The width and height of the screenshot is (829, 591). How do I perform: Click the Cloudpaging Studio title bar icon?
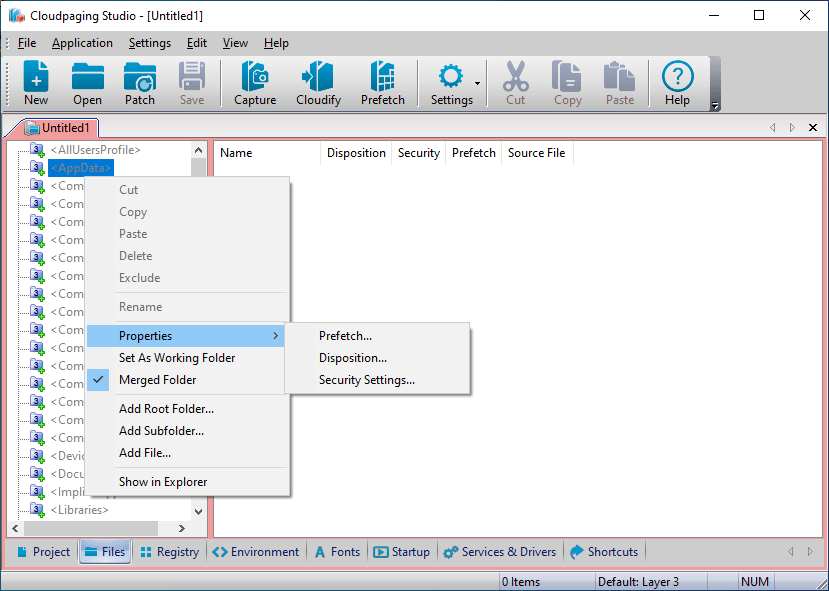[x=16, y=15]
